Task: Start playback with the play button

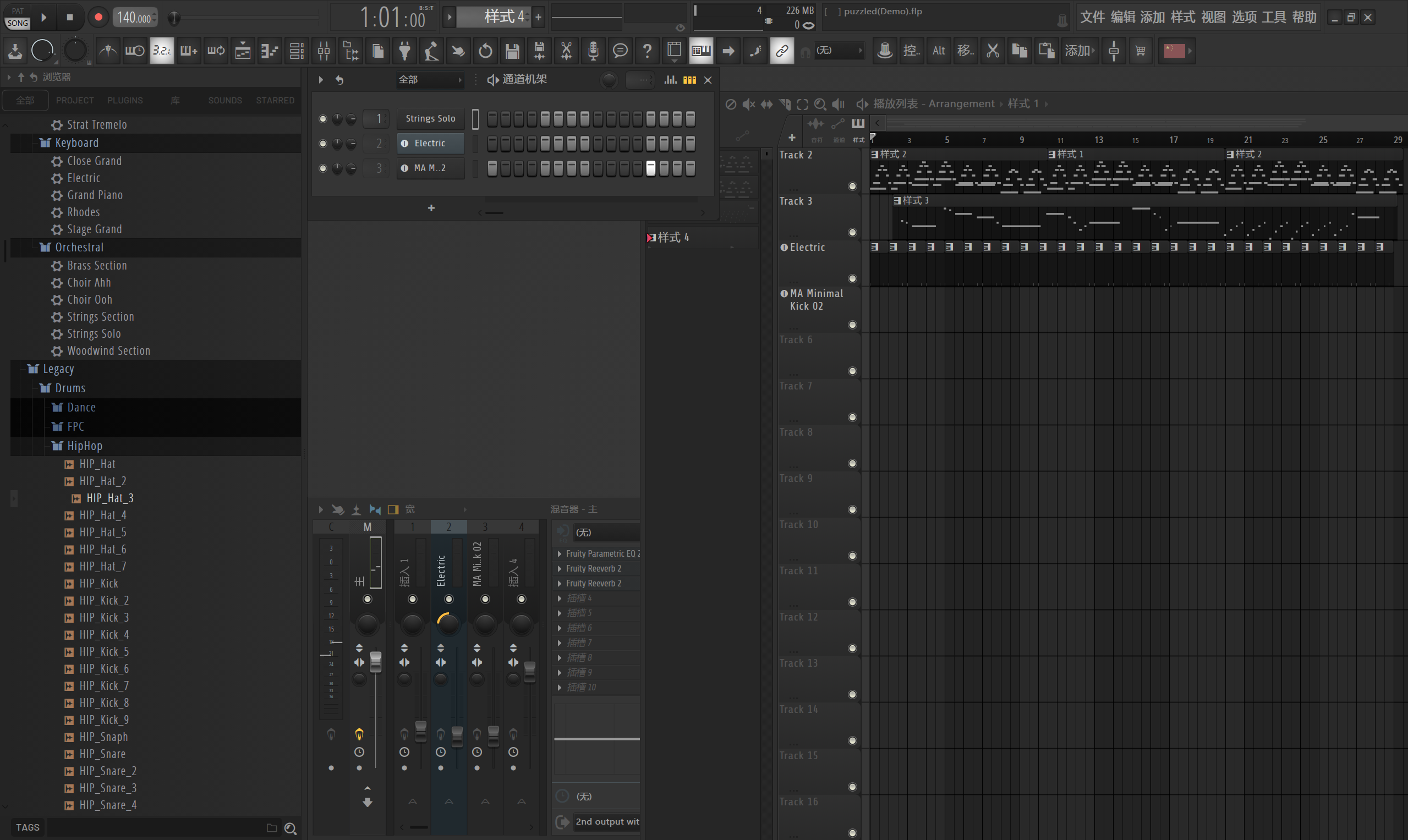Action: [x=43, y=18]
